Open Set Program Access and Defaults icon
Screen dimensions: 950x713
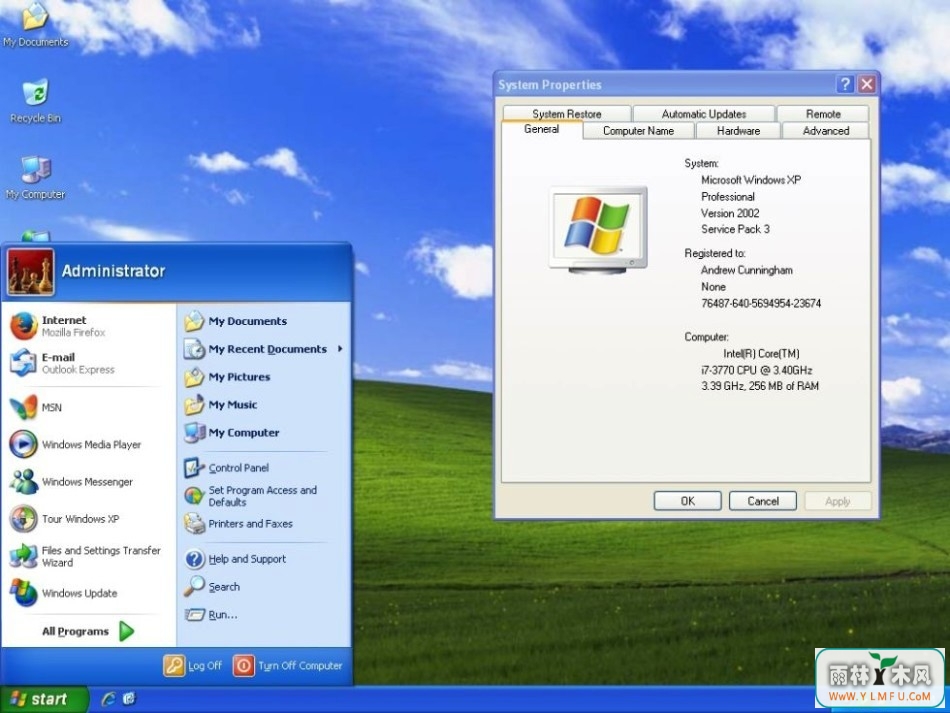coord(194,496)
